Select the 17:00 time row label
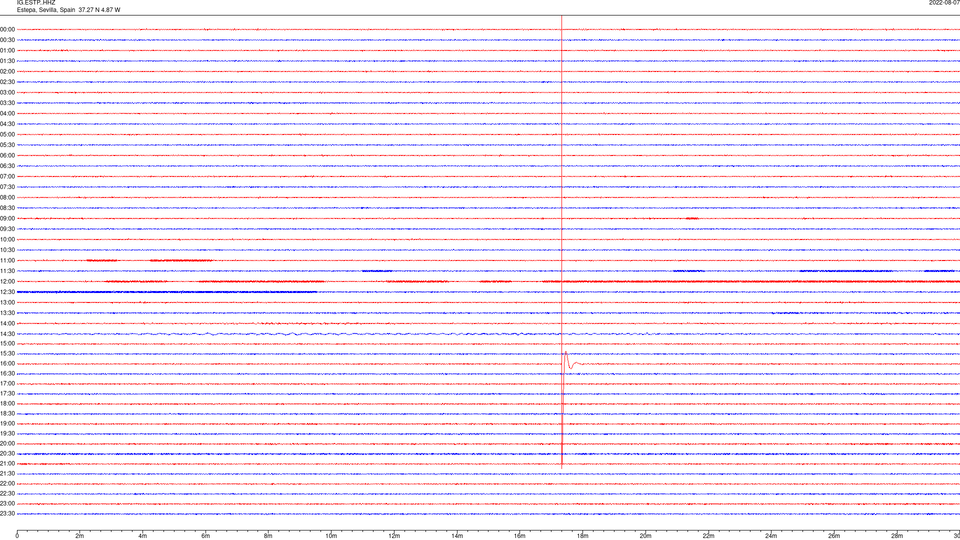Screen dimensions: 960x540 pyautogui.click(x=7, y=384)
